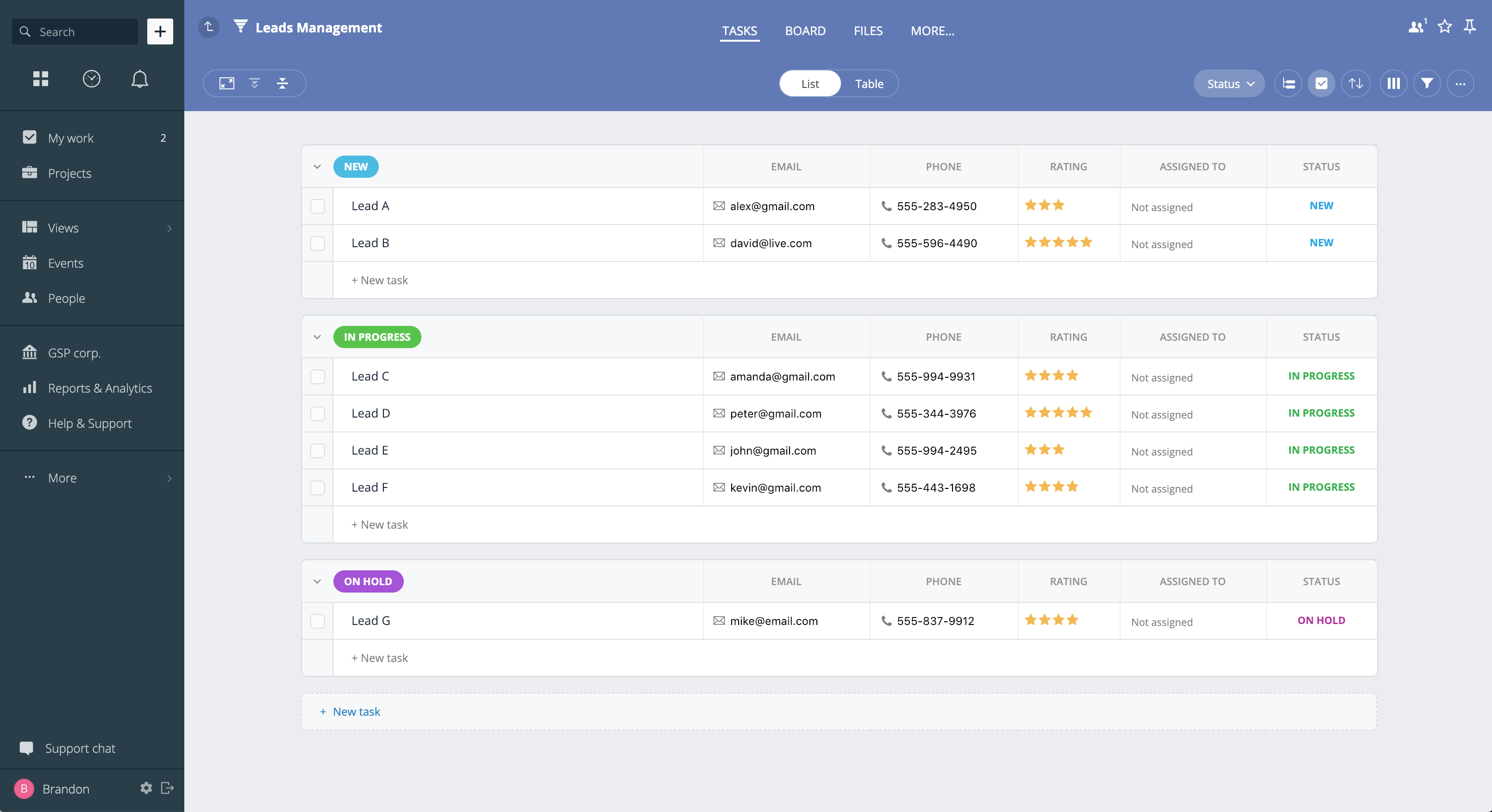Viewport: 1492px width, 812px height.
Task: Collapse the IN PROGRESS group
Action: (x=317, y=337)
